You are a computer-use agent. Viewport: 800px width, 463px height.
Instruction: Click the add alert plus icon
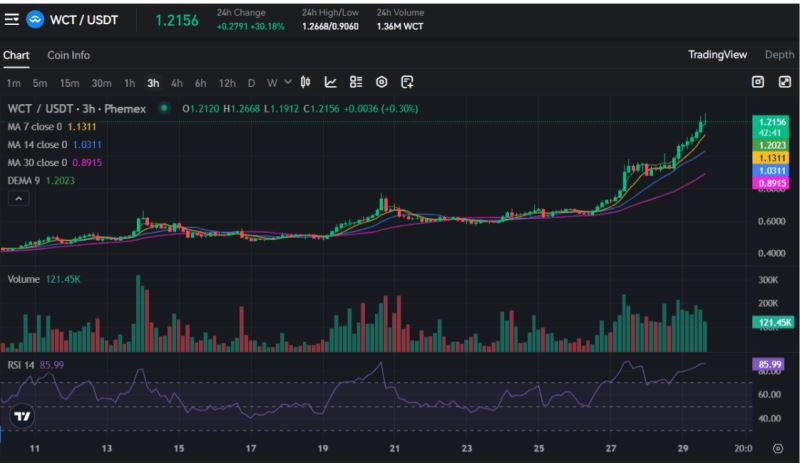(407, 82)
